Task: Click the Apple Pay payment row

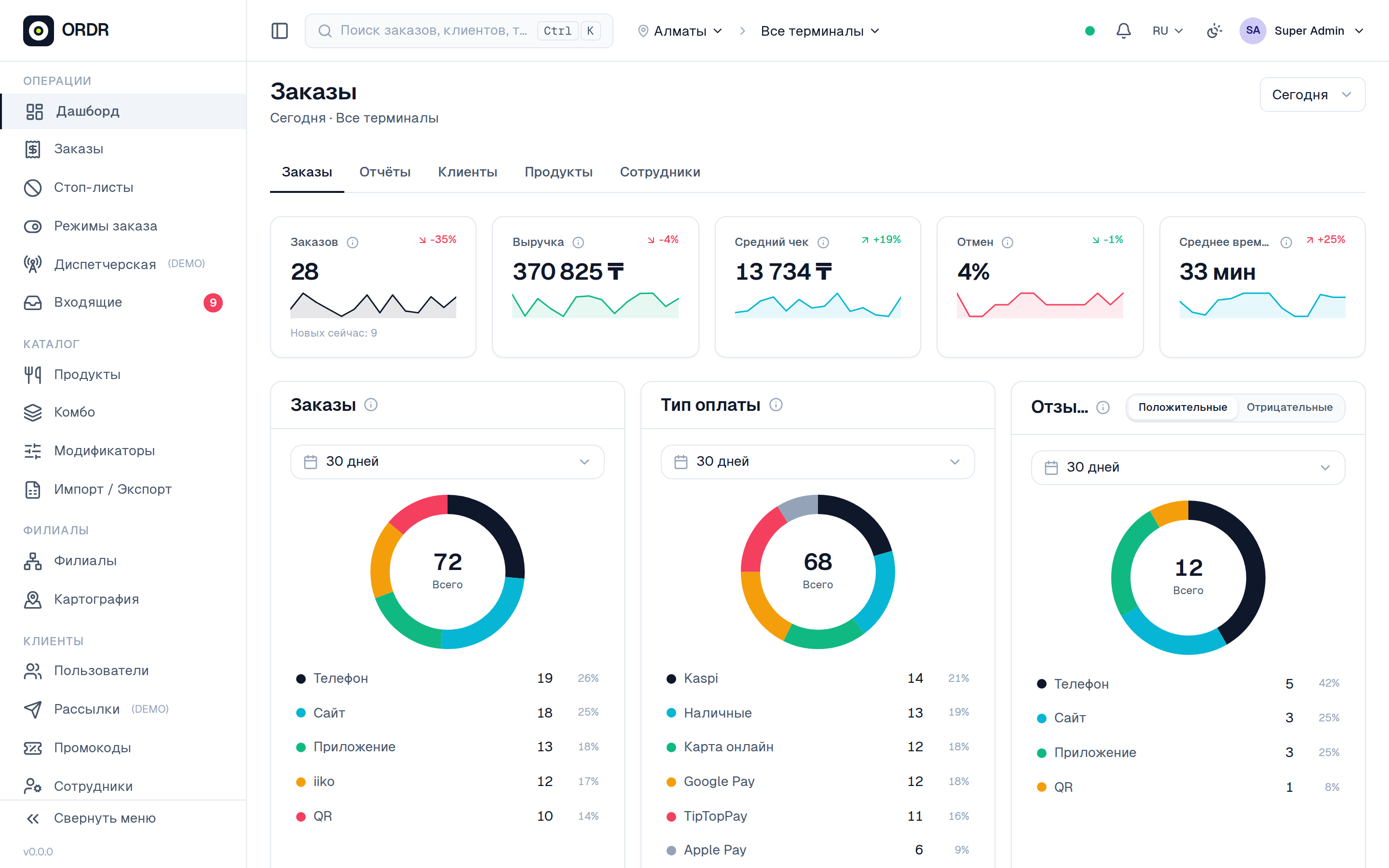Action: point(817,850)
